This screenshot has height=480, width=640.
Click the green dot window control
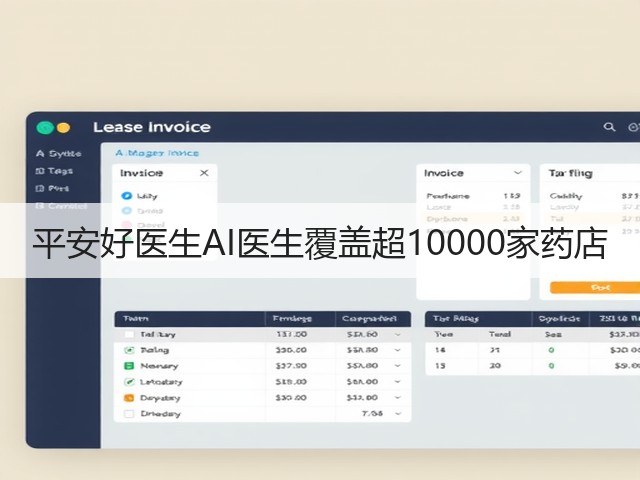click(45, 128)
